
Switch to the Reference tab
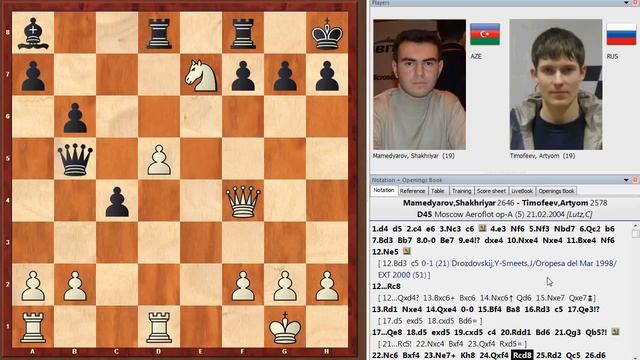click(x=412, y=191)
